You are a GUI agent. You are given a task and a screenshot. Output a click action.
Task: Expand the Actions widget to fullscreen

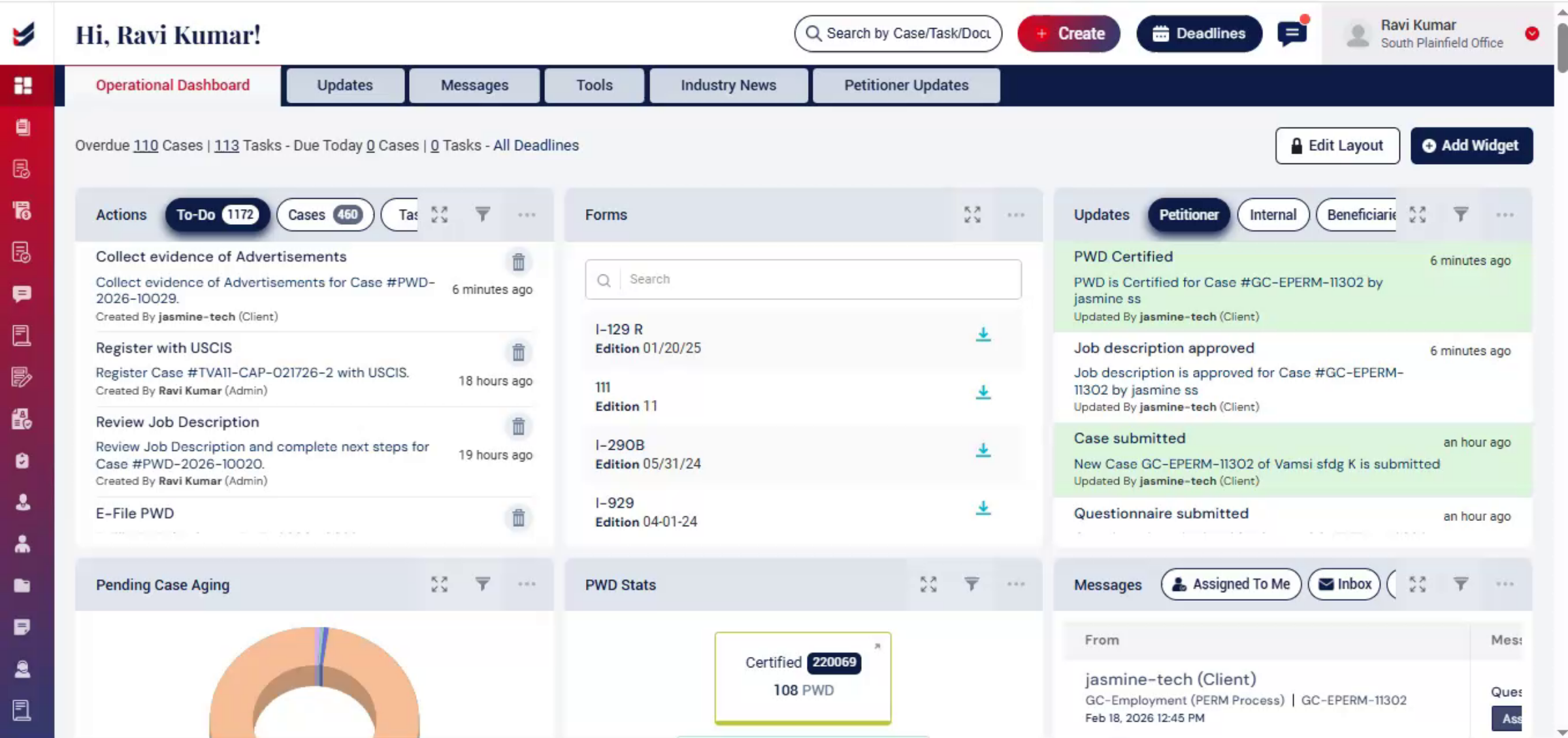coord(440,214)
